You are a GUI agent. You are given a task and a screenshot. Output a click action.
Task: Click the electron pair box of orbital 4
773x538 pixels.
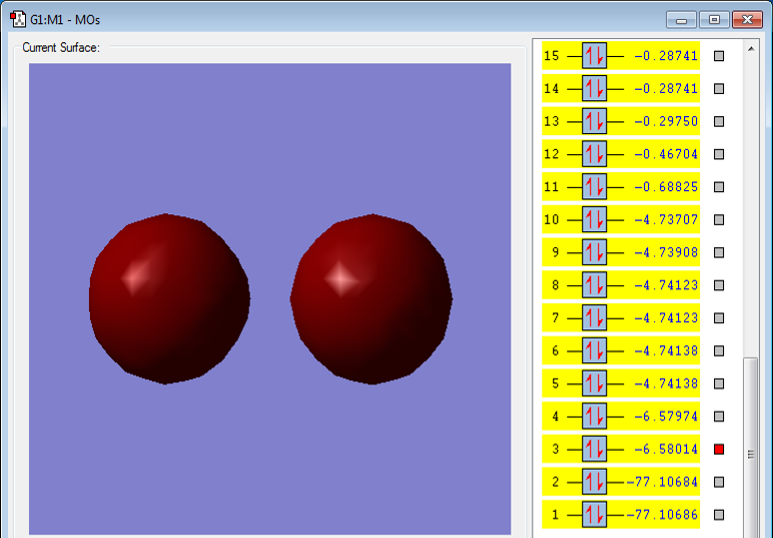(x=594, y=416)
